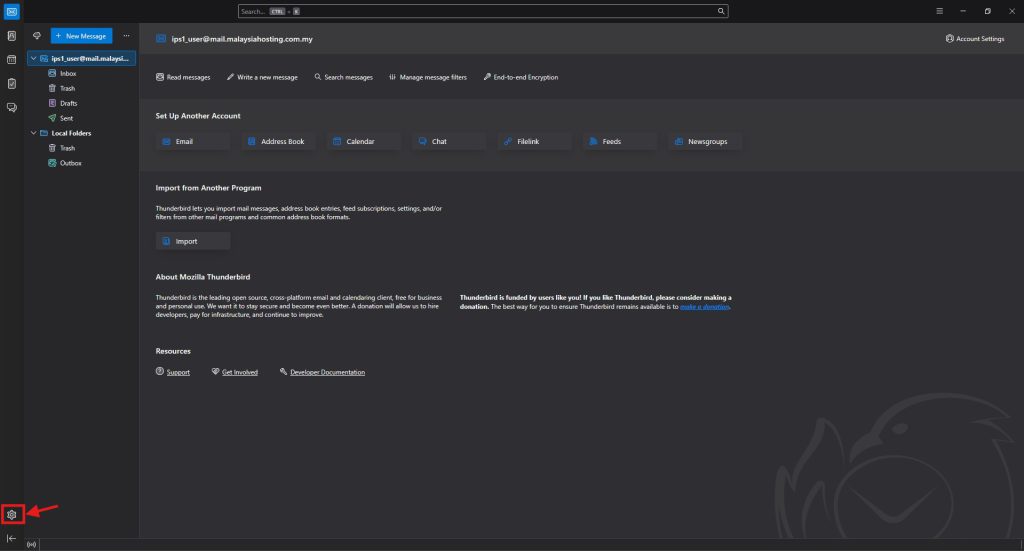This screenshot has width=1024, height=551.
Task: Open the Developer Documentation link
Action: click(x=327, y=372)
